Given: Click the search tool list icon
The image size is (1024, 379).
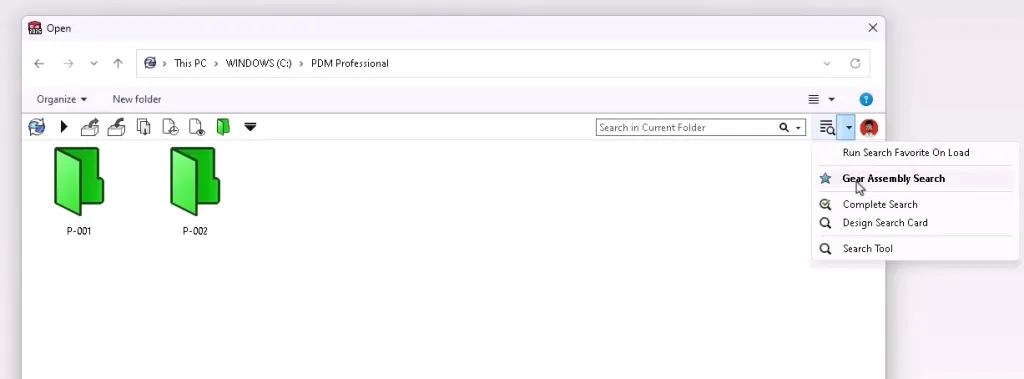Looking at the screenshot, I should pos(827,127).
